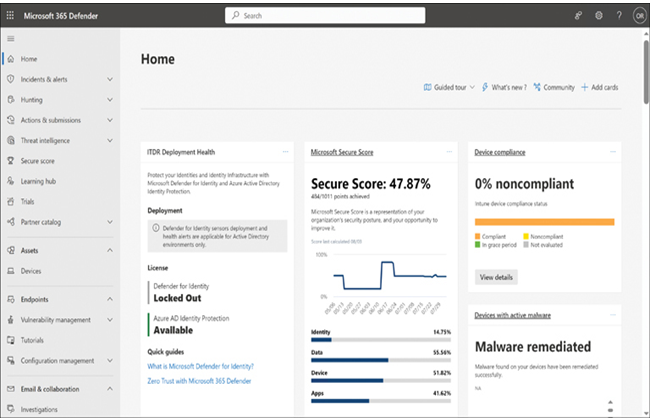Open Microsoft Secure Score card title link
The width and height of the screenshot is (652, 420).
[x=342, y=152]
